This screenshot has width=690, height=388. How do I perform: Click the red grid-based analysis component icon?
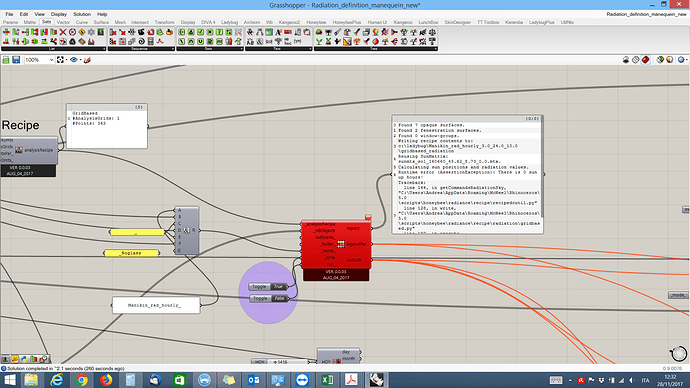tap(341, 244)
